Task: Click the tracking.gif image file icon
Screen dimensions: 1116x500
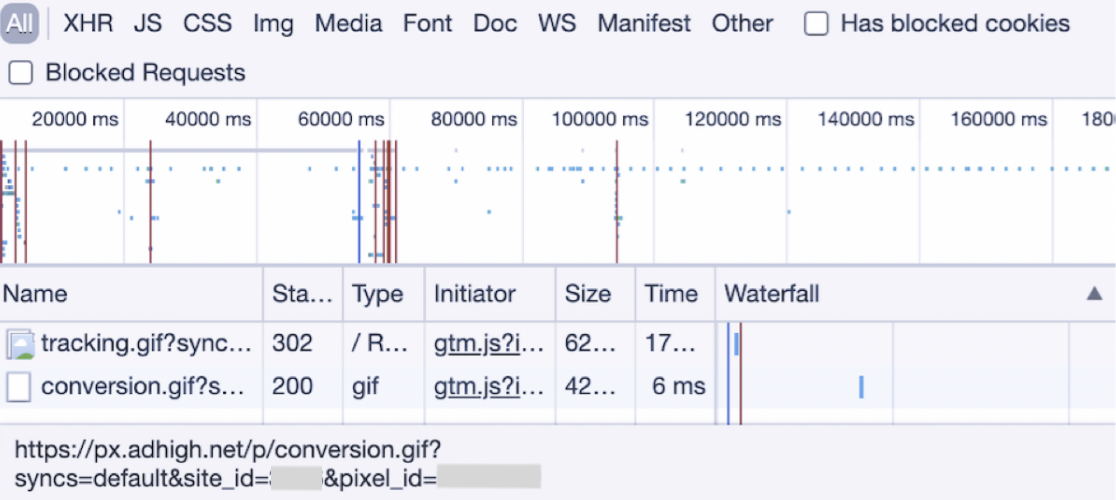Action: [x=20, y=344]
